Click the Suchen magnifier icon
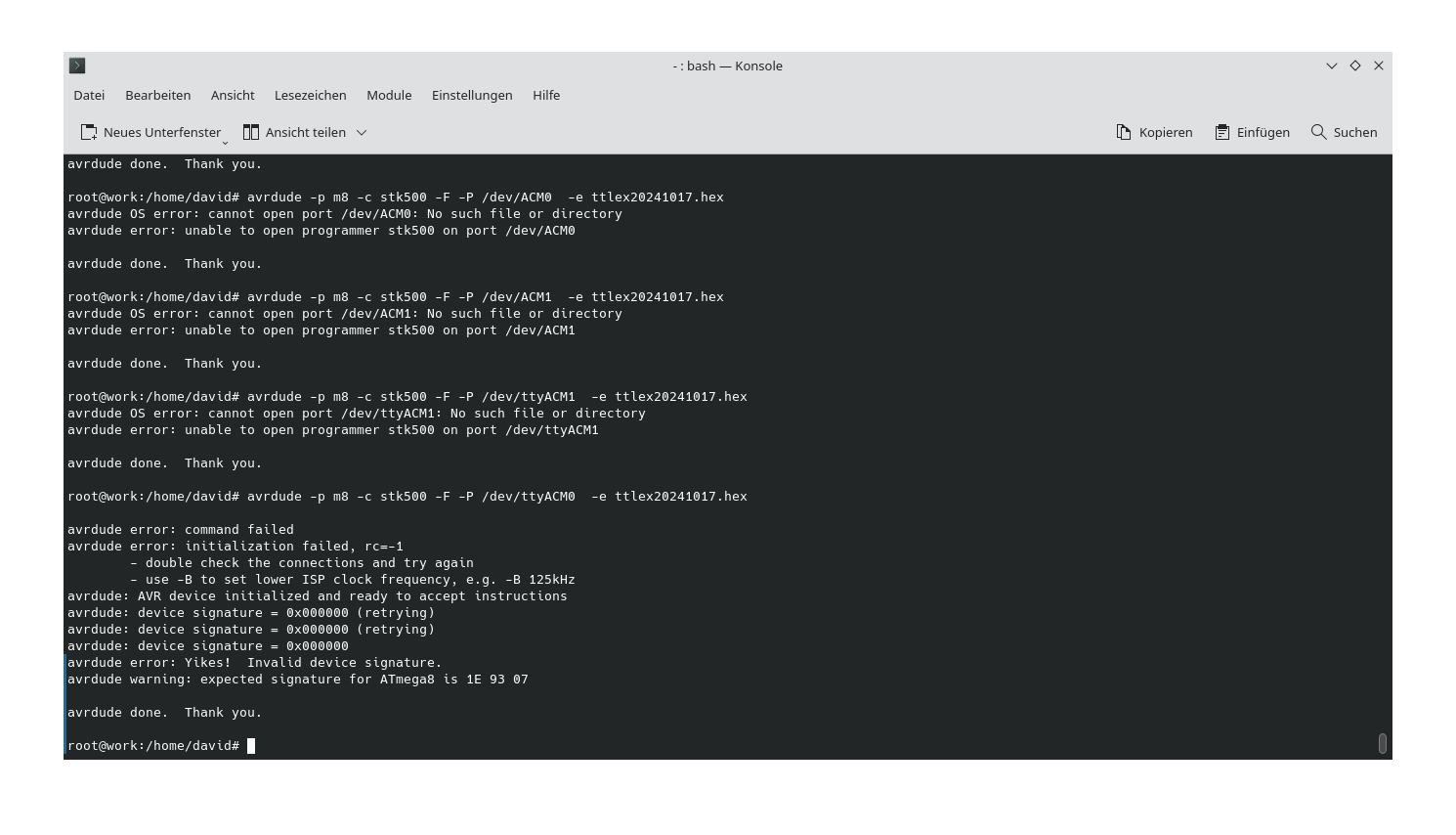1456x835 pixels. pyautogui.click(x=1318, y=131)
